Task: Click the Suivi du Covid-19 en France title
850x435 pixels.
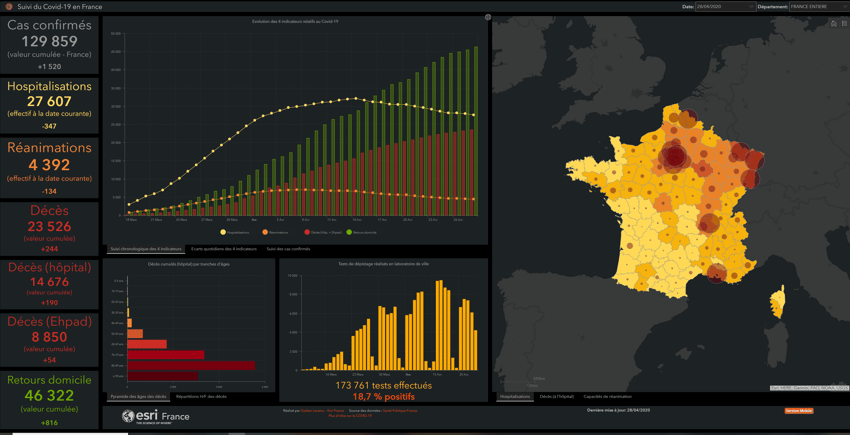Action: 60,7
